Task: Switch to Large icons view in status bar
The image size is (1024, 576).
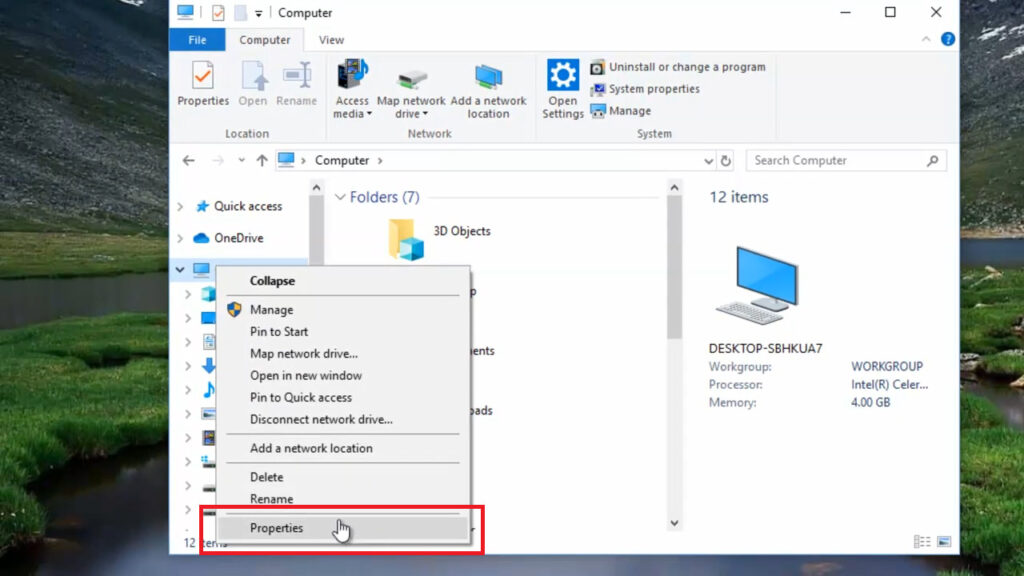Action: coord(944,541)
